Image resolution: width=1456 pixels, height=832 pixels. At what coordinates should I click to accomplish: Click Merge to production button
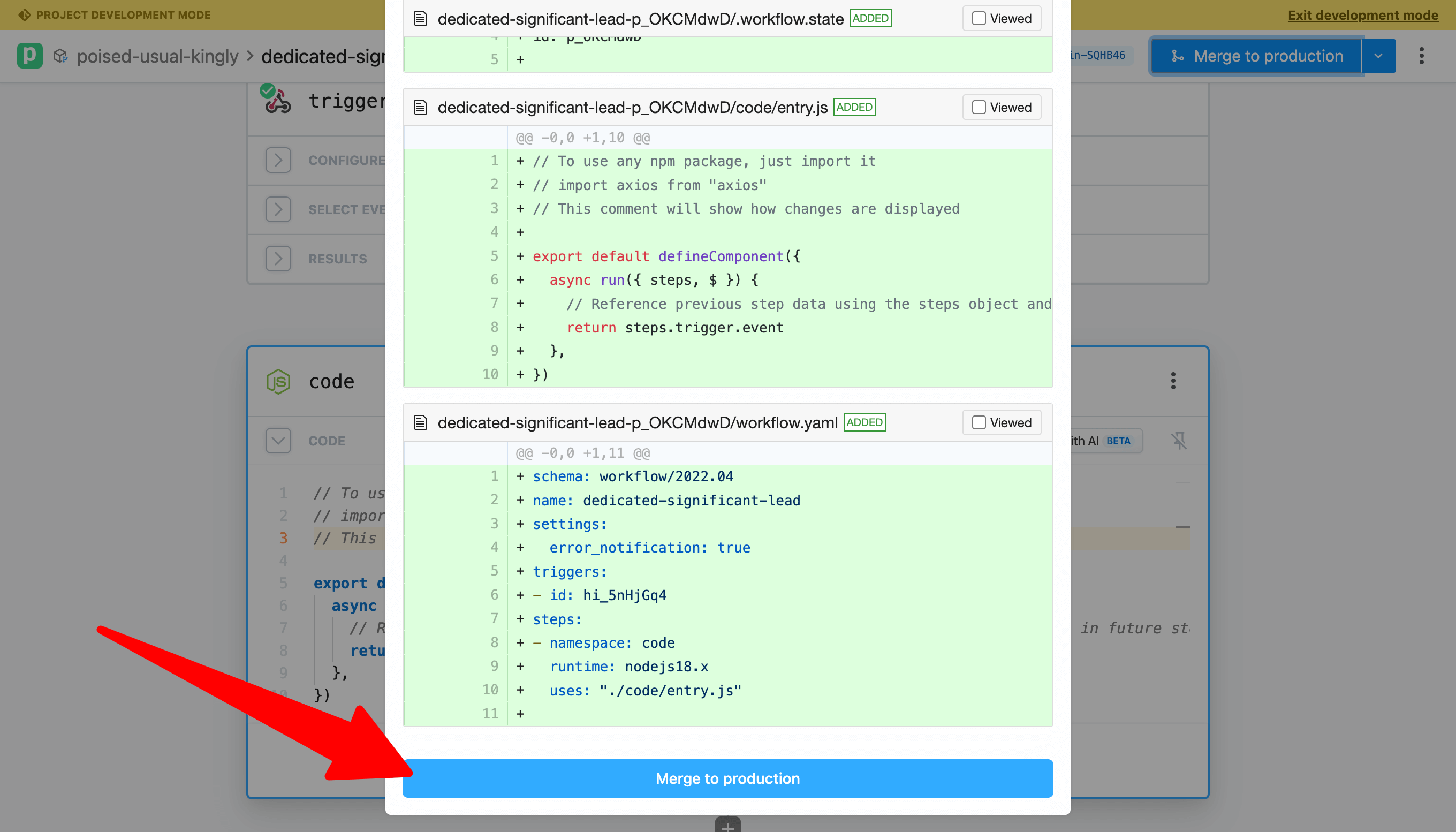click(x=727, y=778)
